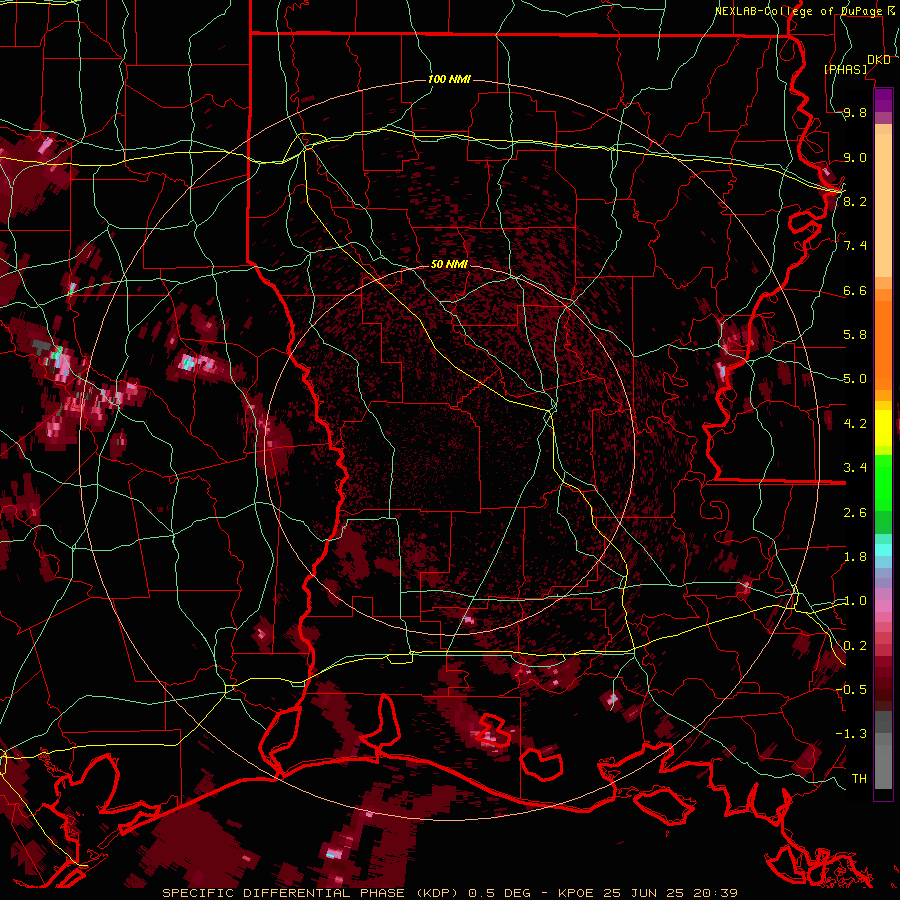Pick the bright green color bar segment

coord(883,482)
